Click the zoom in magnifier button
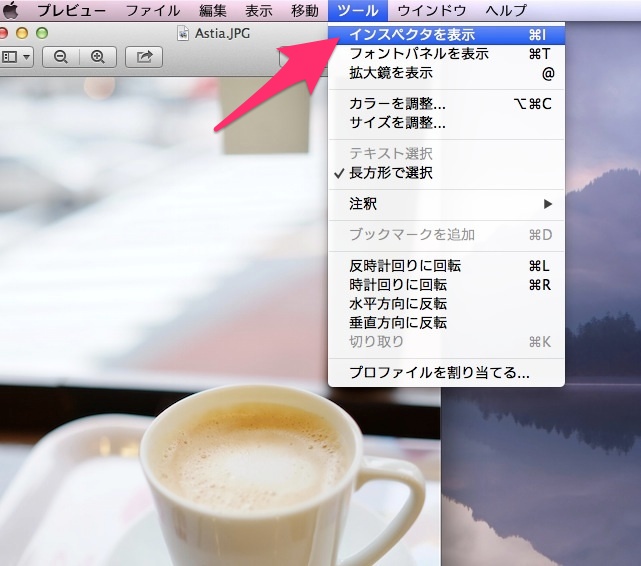641x566 pixels. tap(98, 57)
